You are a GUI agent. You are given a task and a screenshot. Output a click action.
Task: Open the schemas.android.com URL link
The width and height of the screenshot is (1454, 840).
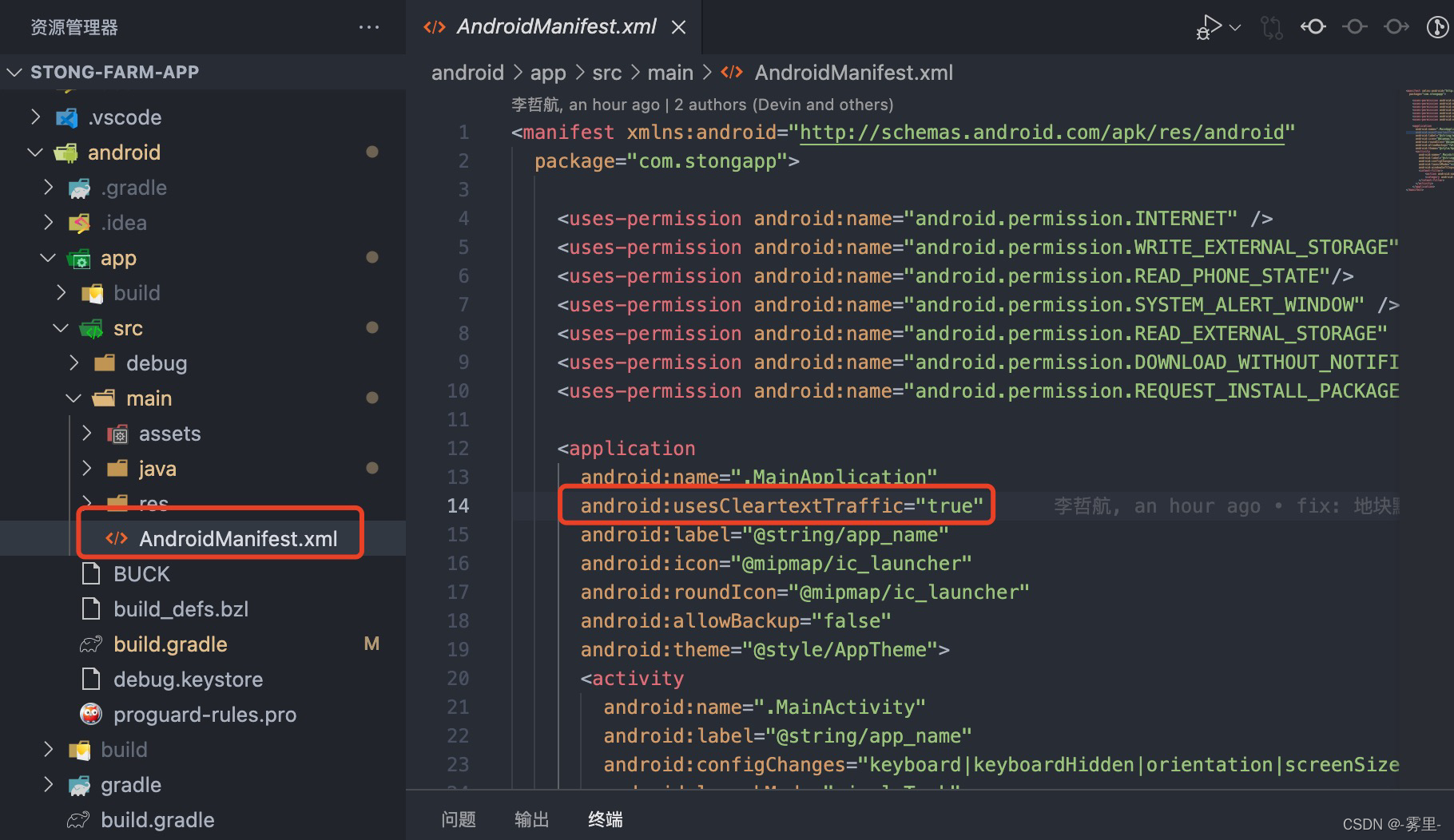[1042, 133]
